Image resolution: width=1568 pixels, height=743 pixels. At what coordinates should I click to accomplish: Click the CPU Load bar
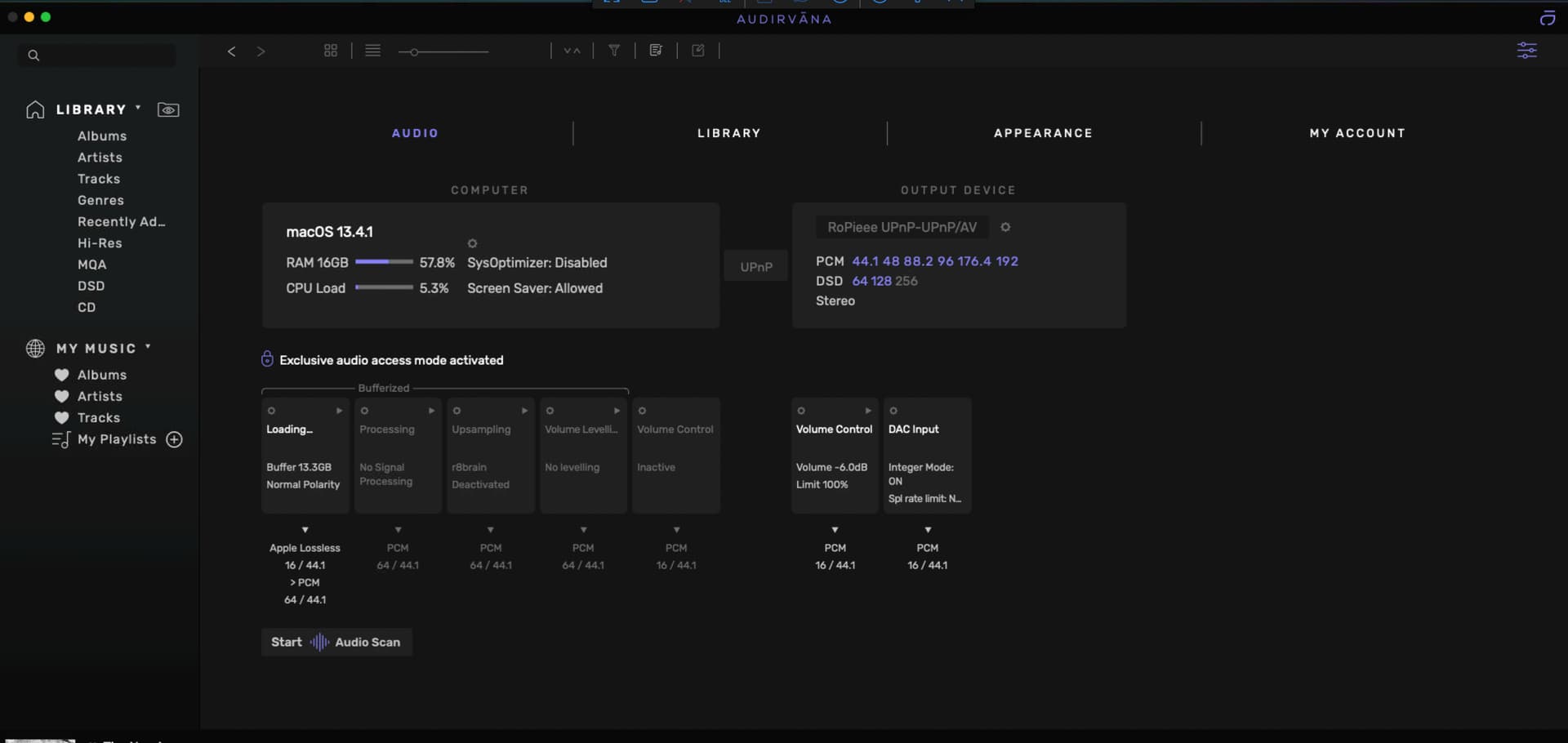[x=384, y=287]
